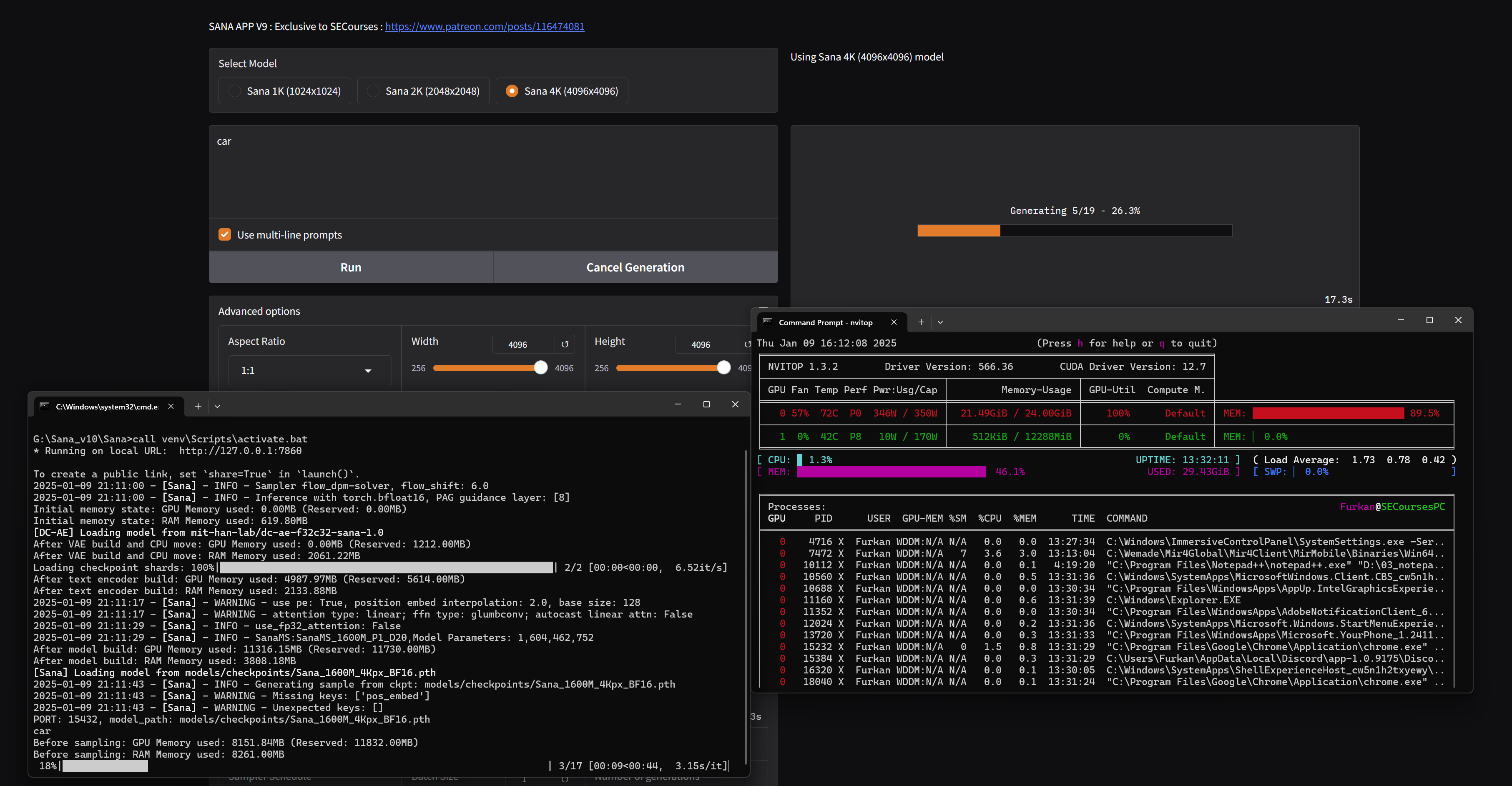Click the Width slider handle
Screen dimensions: 1512x786
click(540, 367)
